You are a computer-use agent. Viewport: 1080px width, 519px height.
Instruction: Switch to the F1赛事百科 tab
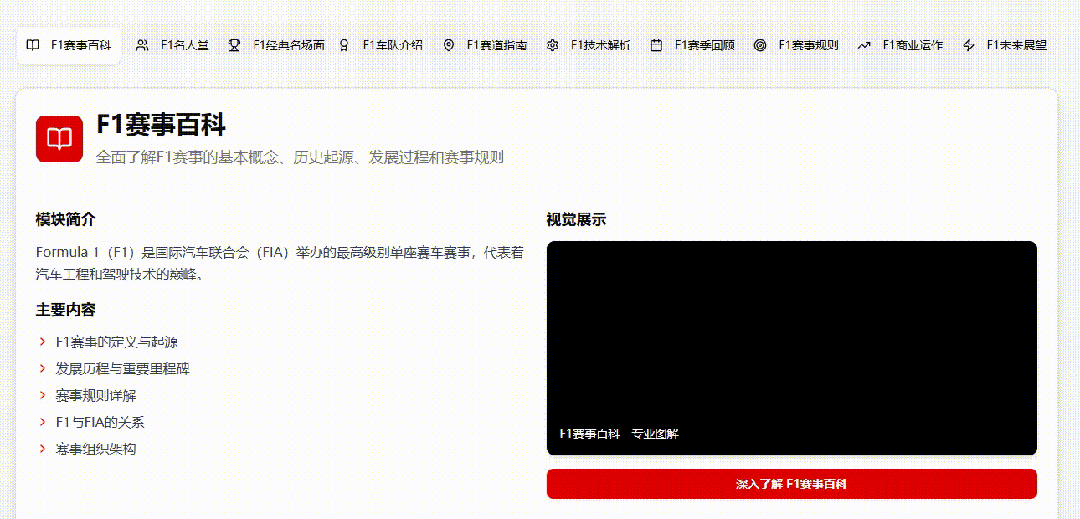pyautogui.click(x=69, y=45)
